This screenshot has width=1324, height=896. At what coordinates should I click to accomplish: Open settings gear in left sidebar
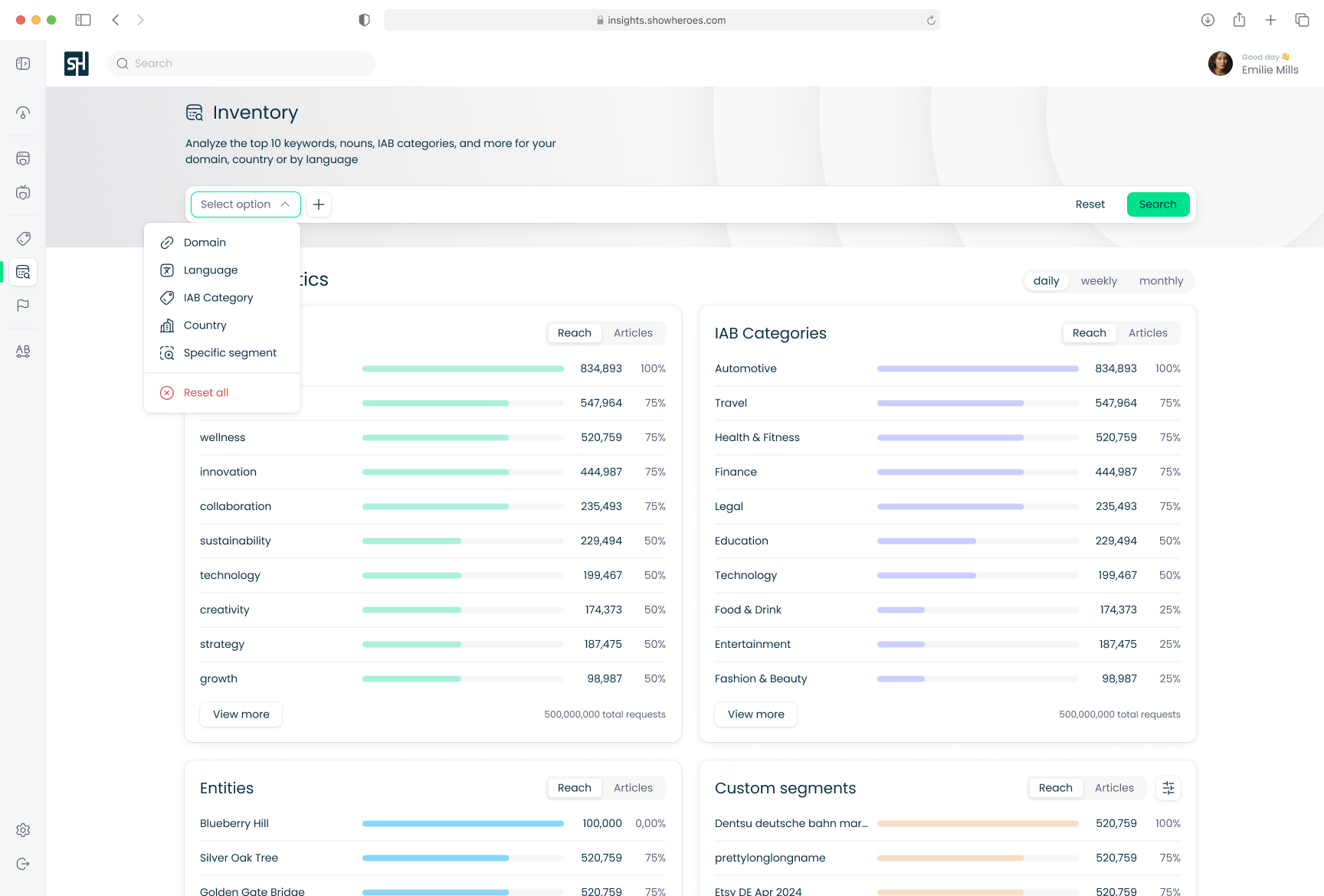coord(23,830)
